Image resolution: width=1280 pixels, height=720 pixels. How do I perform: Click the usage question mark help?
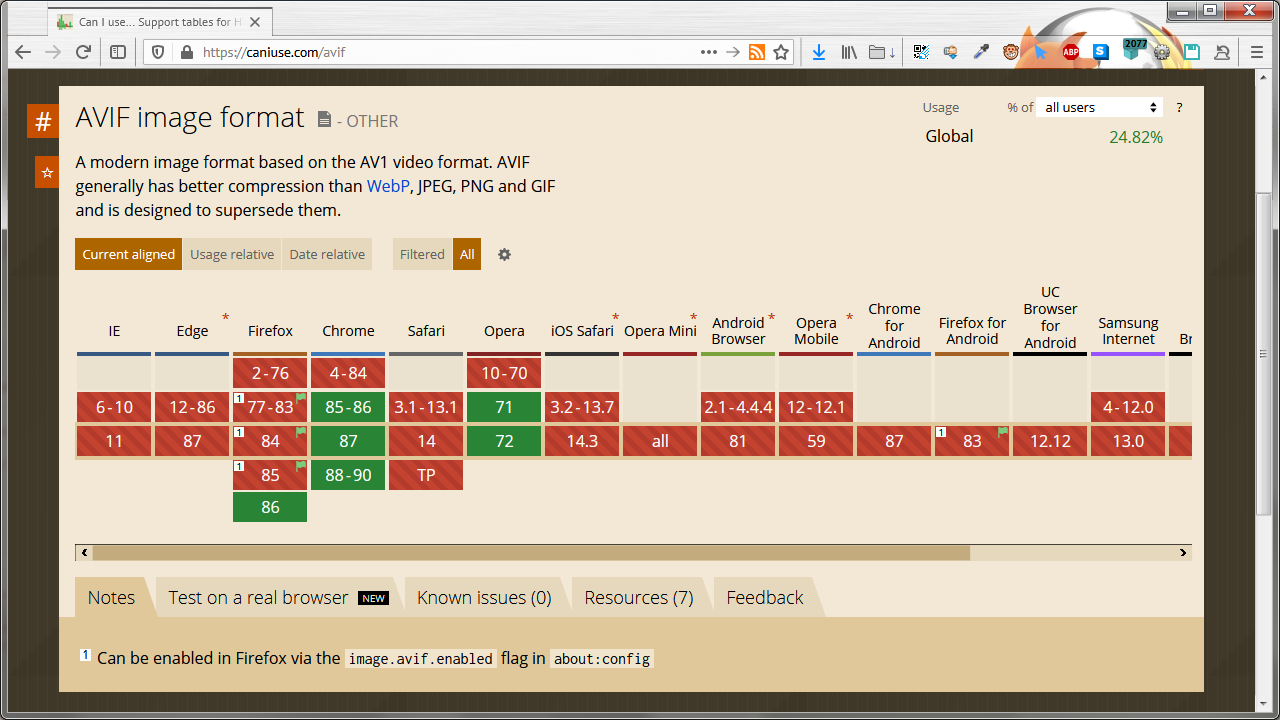(1179, 107)
